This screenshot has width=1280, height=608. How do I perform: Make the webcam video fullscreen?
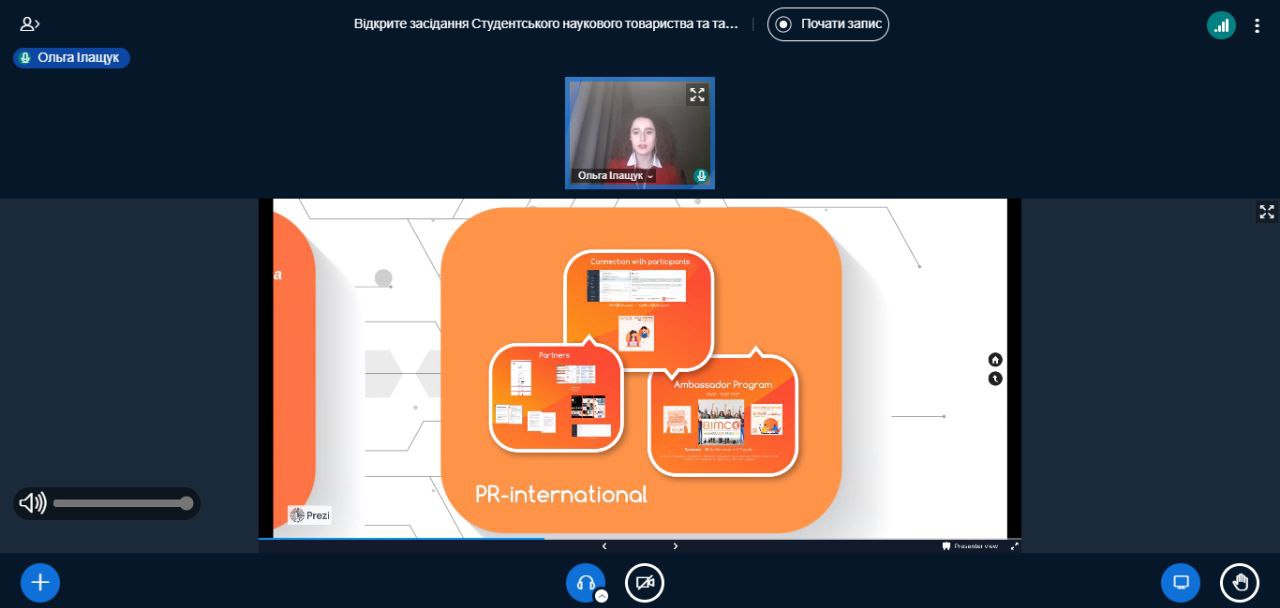[697, 95]
